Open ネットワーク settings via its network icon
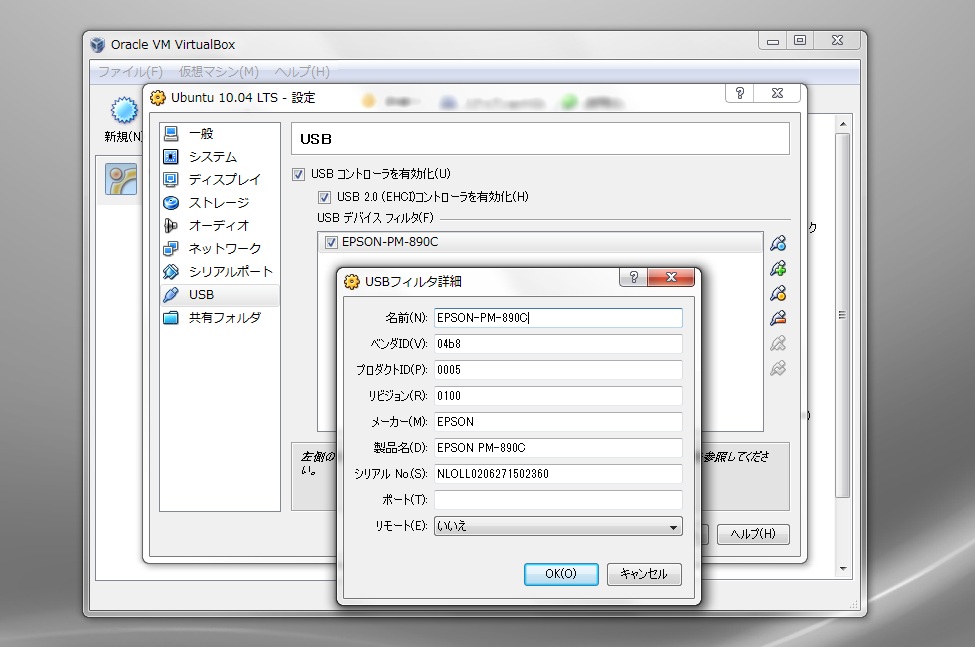Image resolution: width=975 pixels, height=647 pixels. tap(171, 249)
